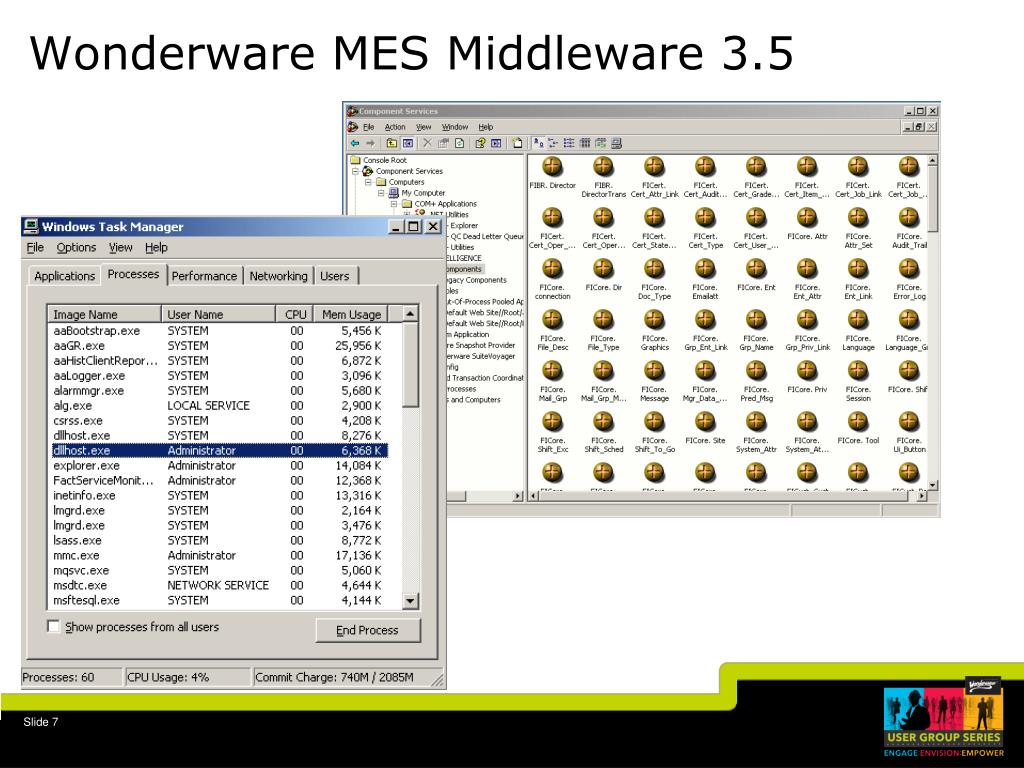Switch to the Applications tab
1024x768 pixels.
click(65, 276)
